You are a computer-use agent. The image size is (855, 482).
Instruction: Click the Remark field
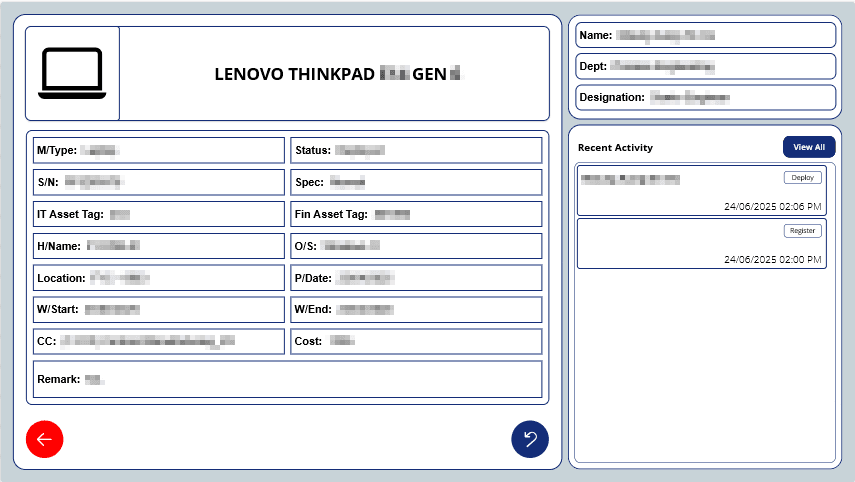[x=287, y=379]
